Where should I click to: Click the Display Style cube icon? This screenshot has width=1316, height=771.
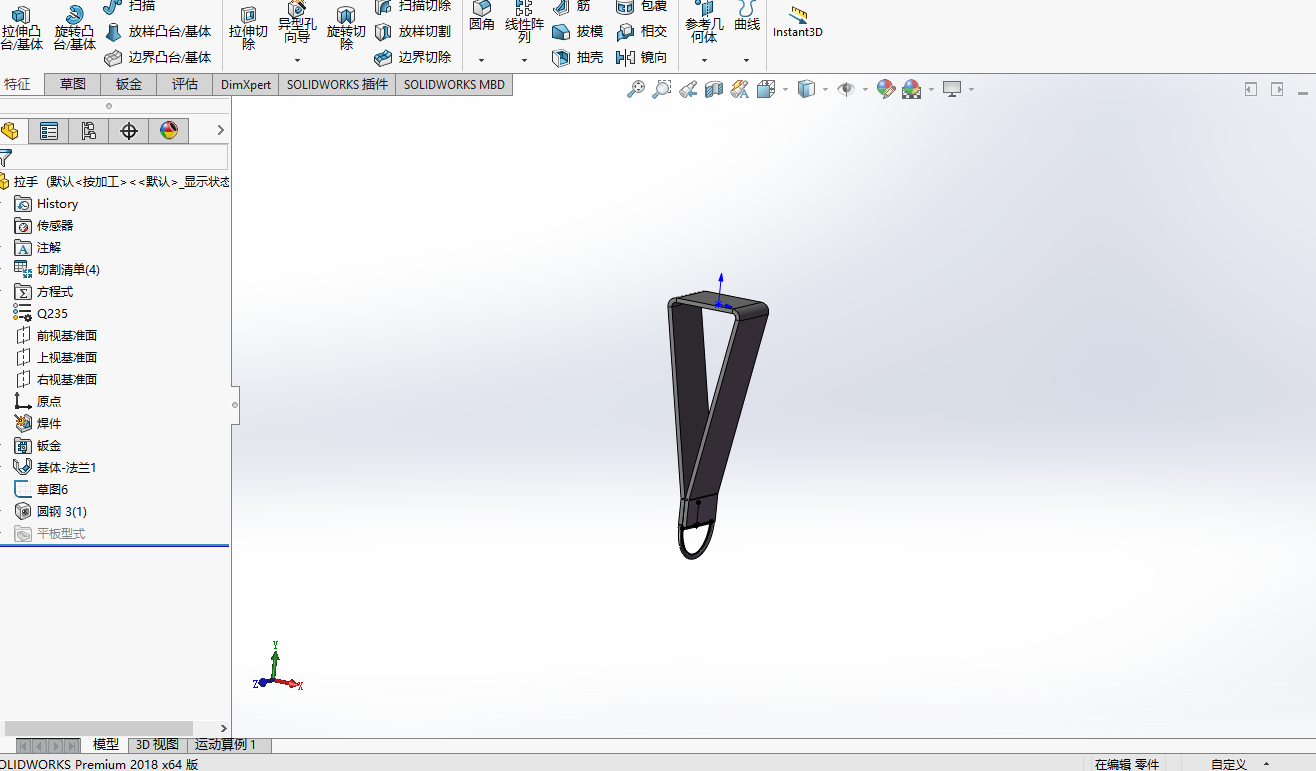coord(806,89)
